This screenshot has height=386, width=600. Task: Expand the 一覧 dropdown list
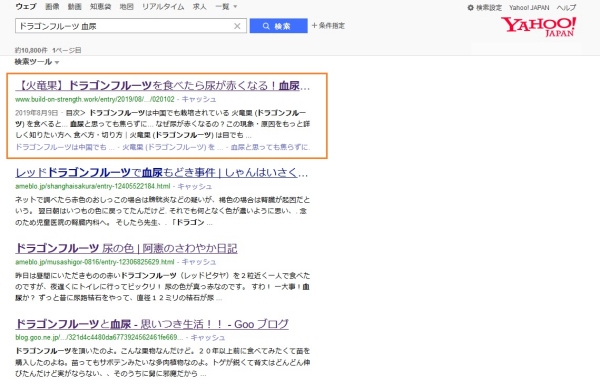pos(226,7)
